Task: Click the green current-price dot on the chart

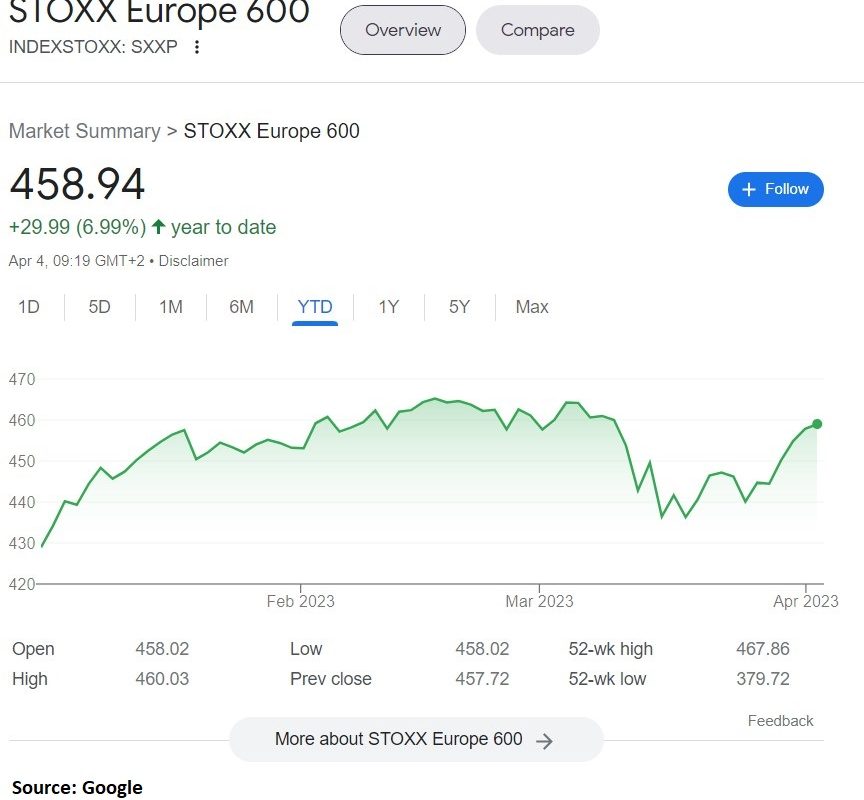Action: (817, 424)
